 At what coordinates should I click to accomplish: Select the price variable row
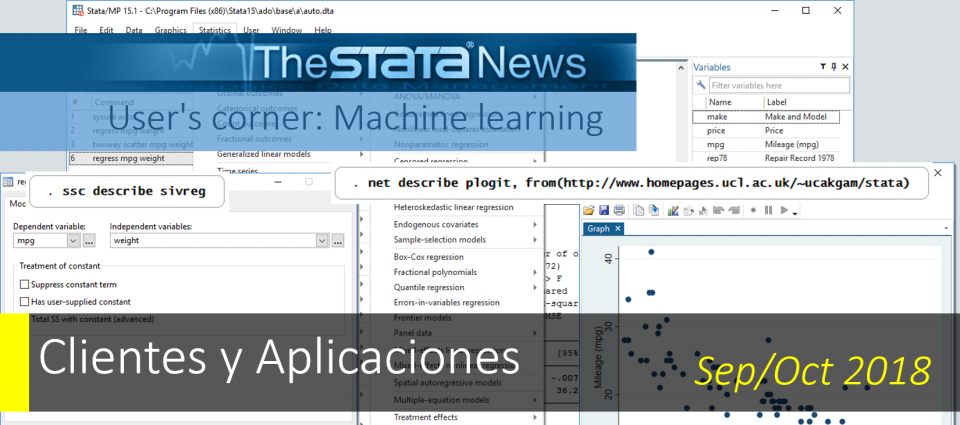[766, 130]
